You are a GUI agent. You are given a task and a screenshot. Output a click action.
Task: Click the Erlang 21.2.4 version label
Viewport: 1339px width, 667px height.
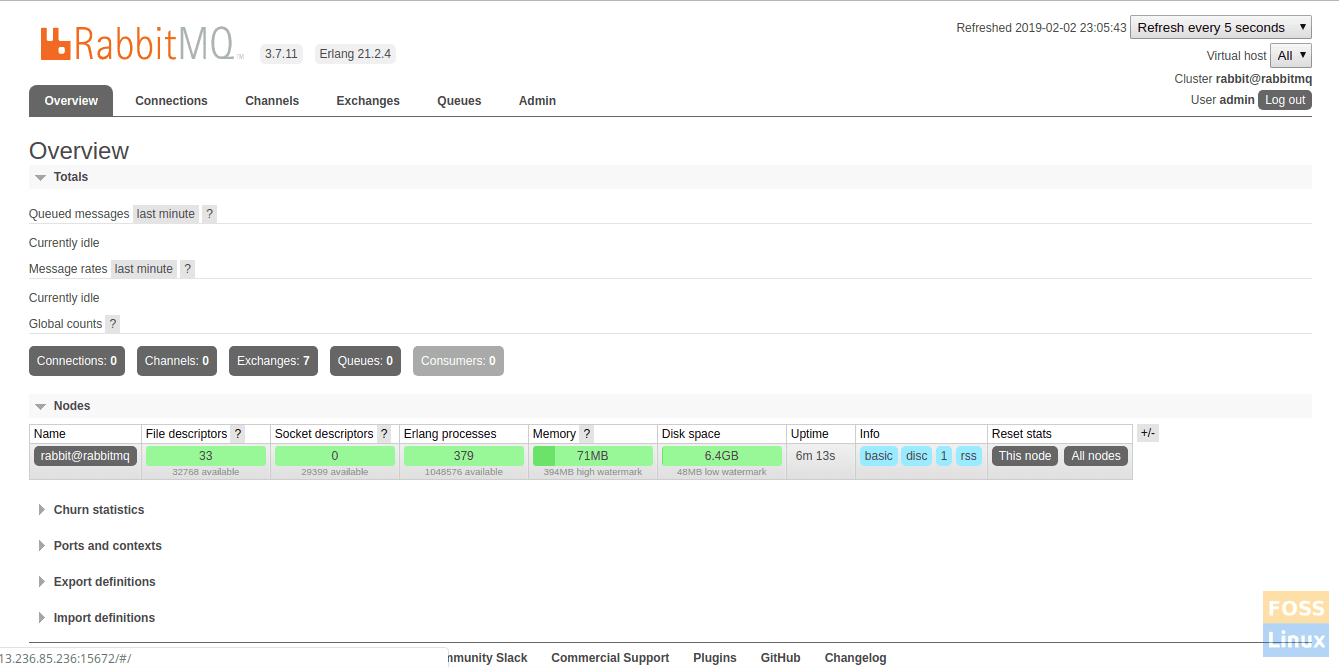pyautogui.click(x=355, y=54)
